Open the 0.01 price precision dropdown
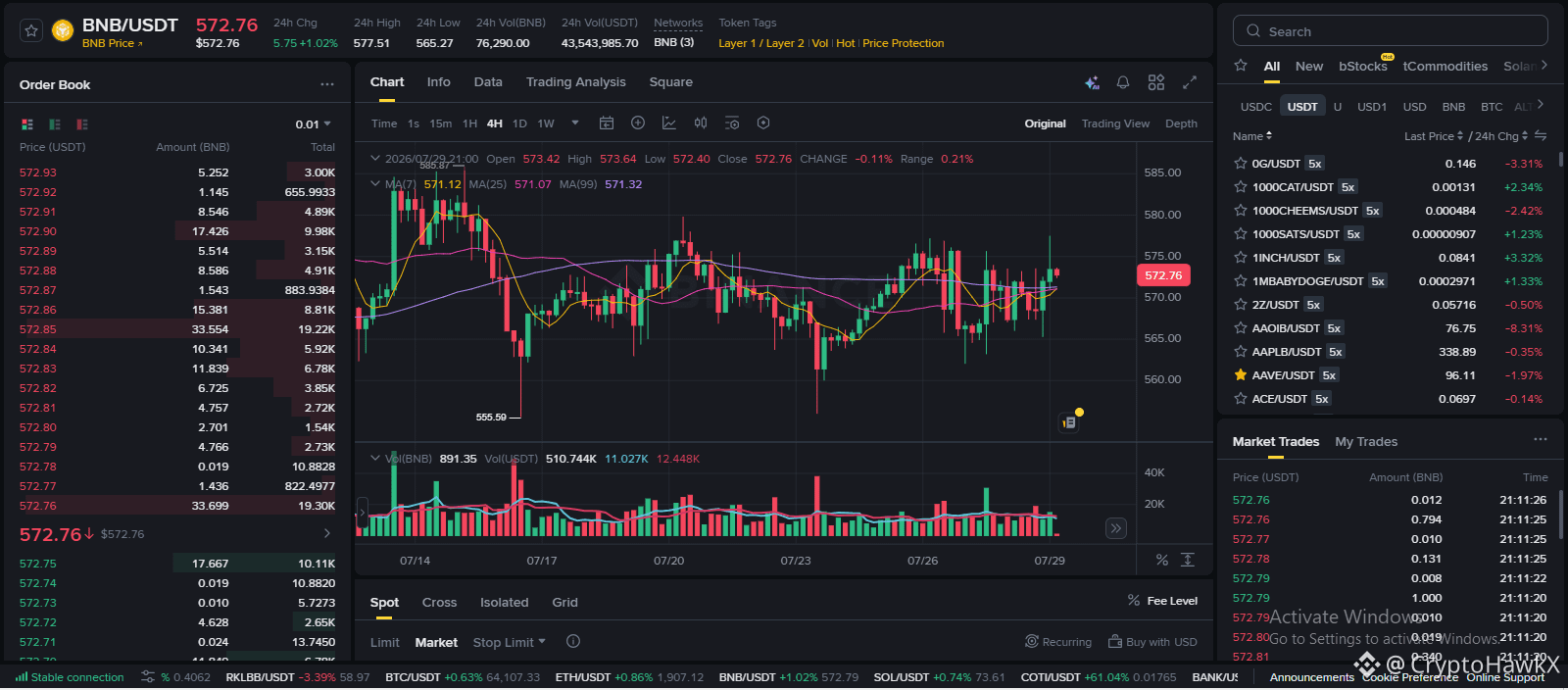The height and width of the screenshot is (690, 1568). (x=314, y=124)
